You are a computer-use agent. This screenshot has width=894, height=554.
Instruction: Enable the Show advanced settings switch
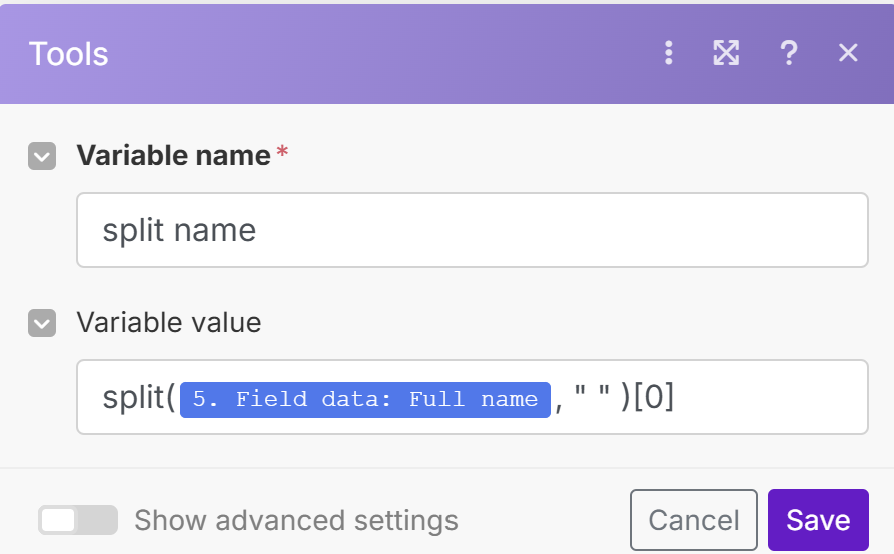point(77,521)
